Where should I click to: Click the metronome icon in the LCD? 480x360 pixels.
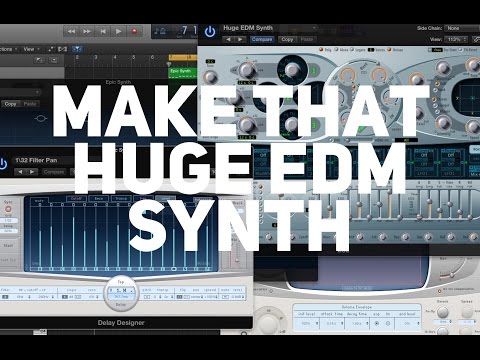(x=162, y=31)
